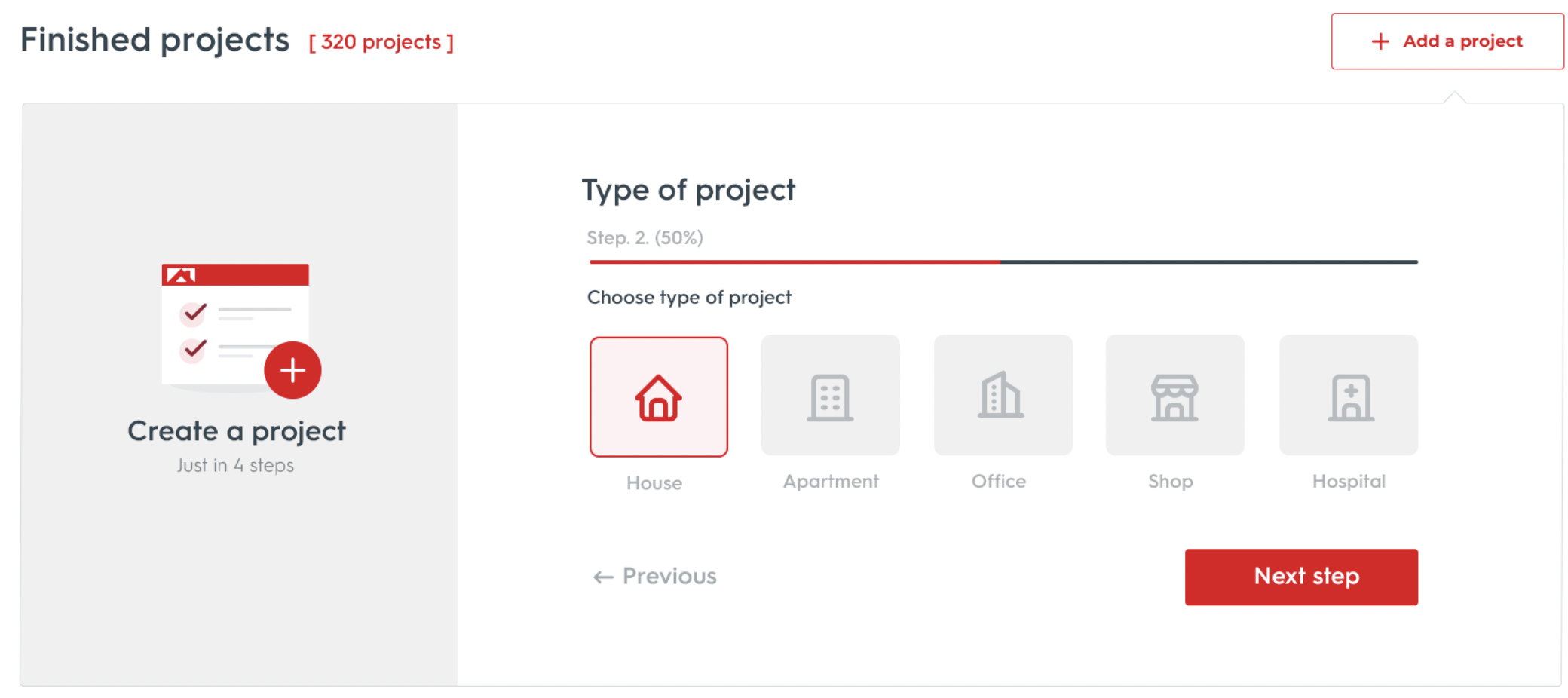Click the House label text
Screen dimensions: 1568x698
(x=654, y=483)
